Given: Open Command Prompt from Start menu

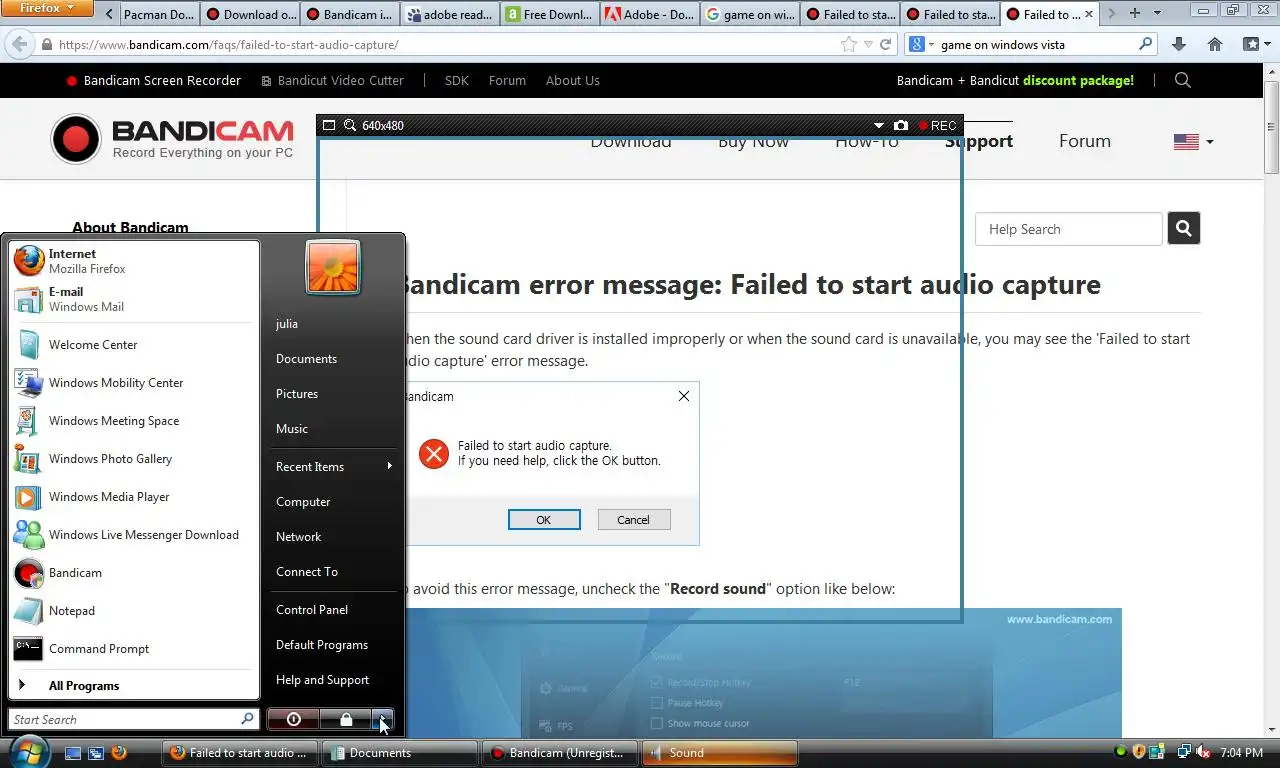Looking at the screenshot, I should tap(134, 649).
